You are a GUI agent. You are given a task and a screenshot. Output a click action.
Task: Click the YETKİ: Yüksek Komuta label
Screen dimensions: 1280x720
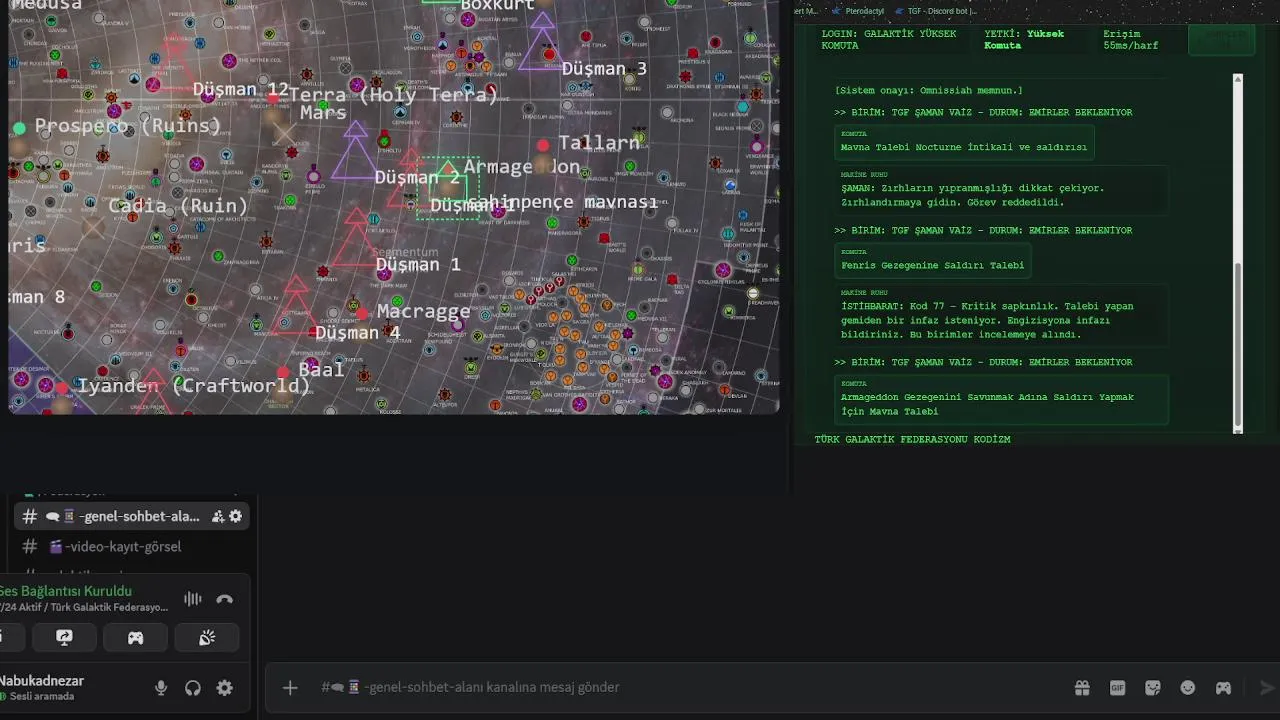coord(1024,39)
